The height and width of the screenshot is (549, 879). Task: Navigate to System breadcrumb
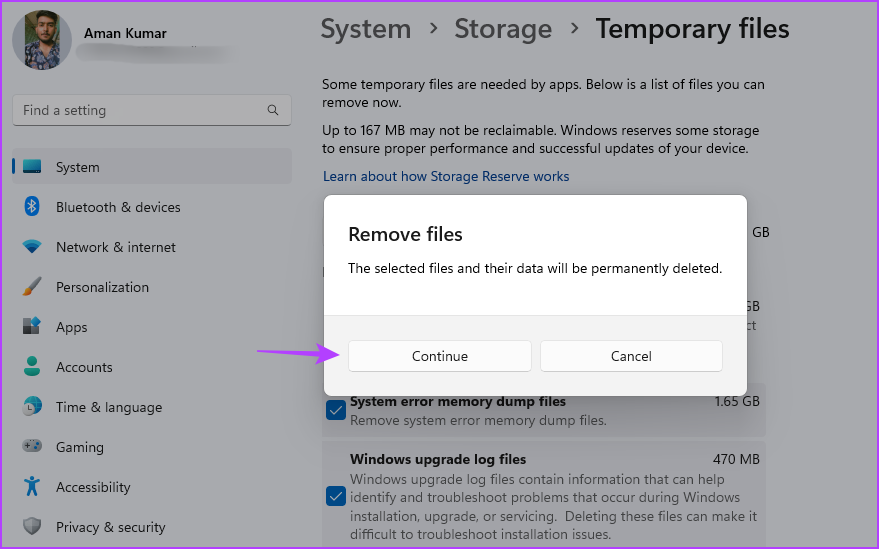click(366, 29)
